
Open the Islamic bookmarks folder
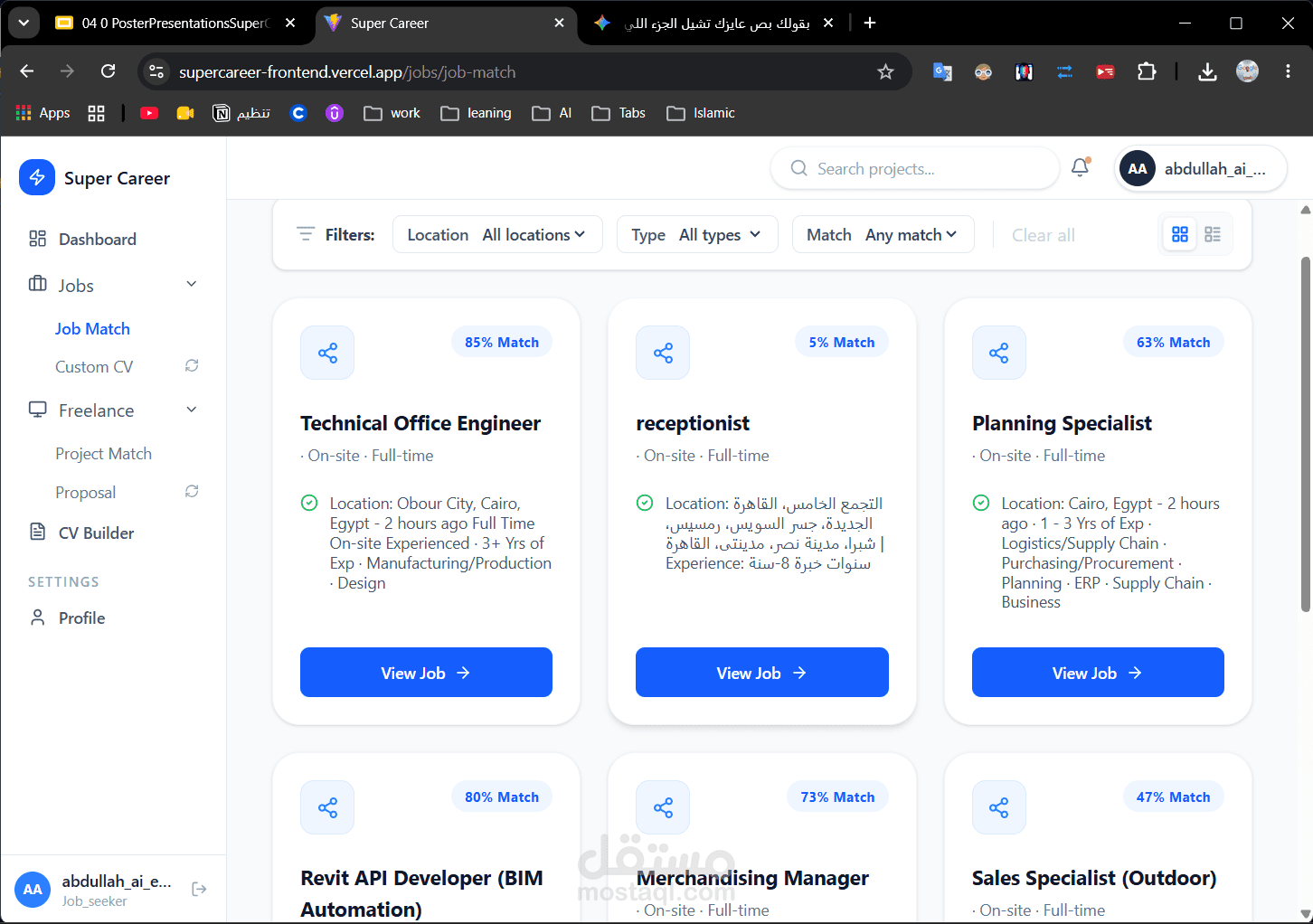(701, 113)
